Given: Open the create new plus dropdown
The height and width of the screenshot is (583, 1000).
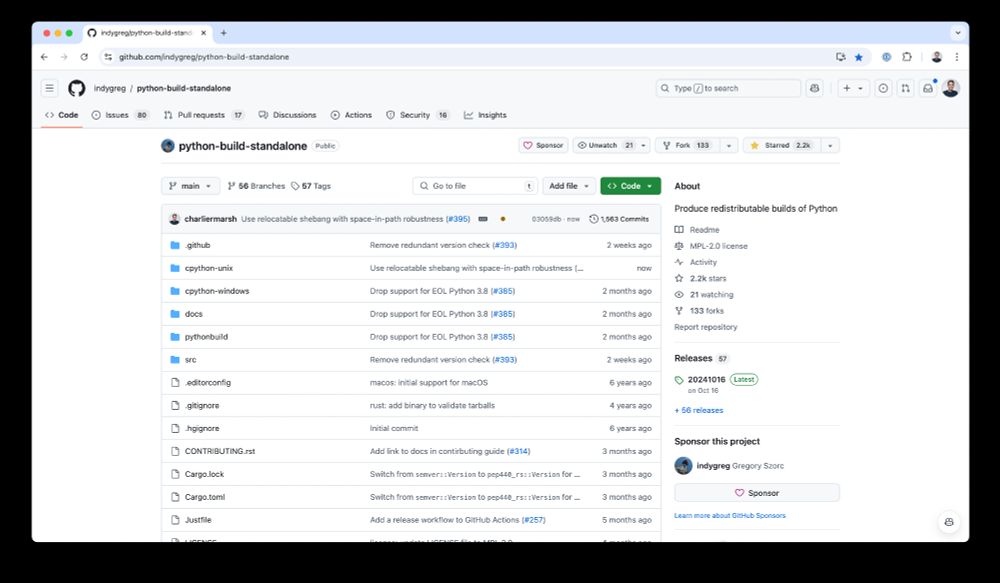Looking at the screenshot, I should tap(853, 88).
